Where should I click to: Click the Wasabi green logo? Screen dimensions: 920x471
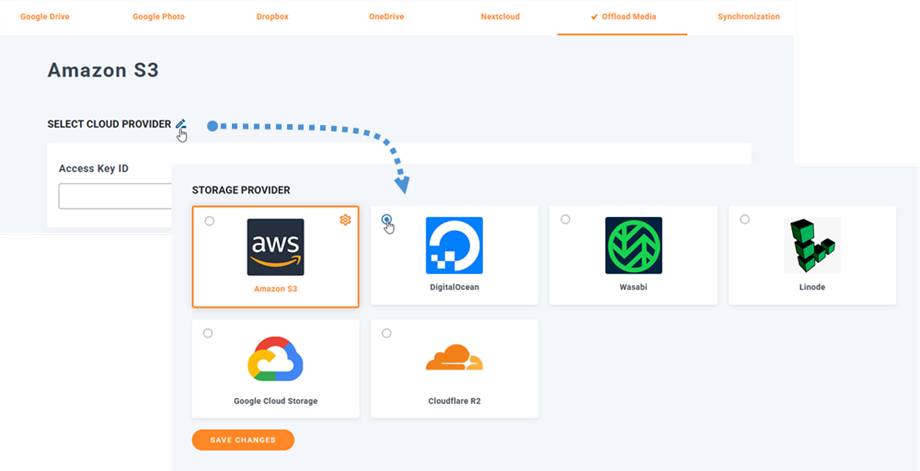[x=633, y=246]
